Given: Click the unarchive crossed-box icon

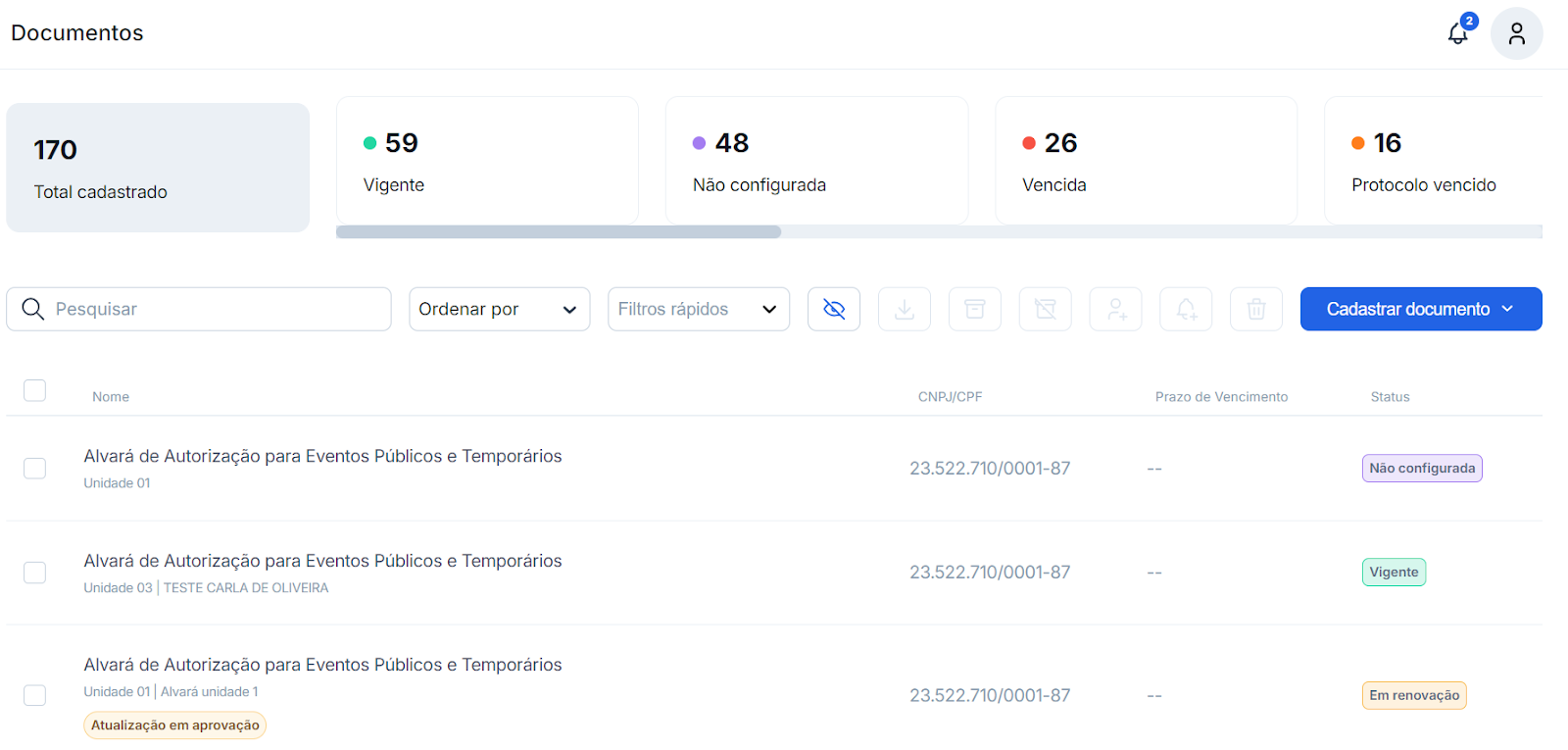Looking at the screenshot, I should 1046,309.
